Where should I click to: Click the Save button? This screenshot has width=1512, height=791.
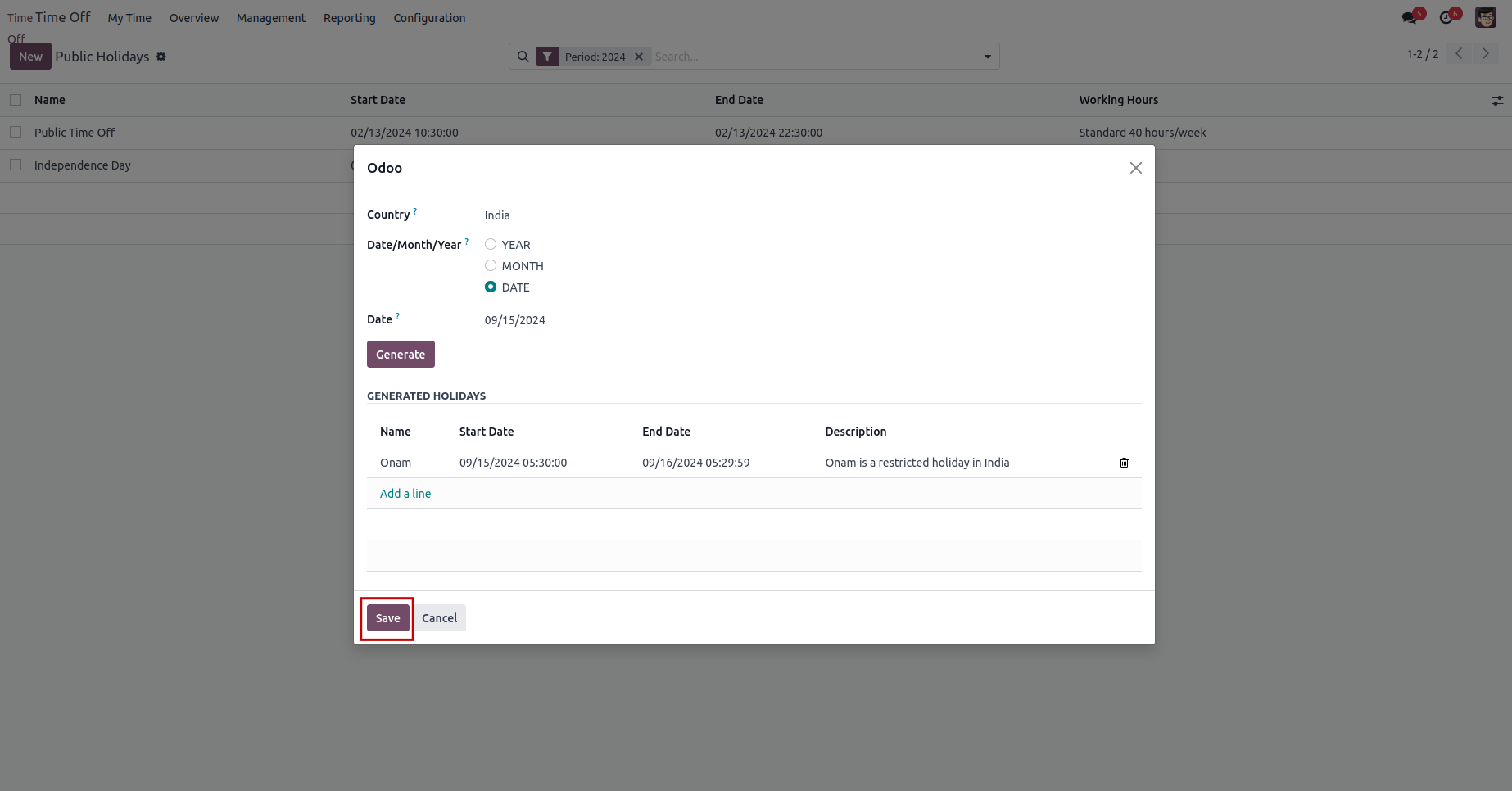(x=388, y=618)
